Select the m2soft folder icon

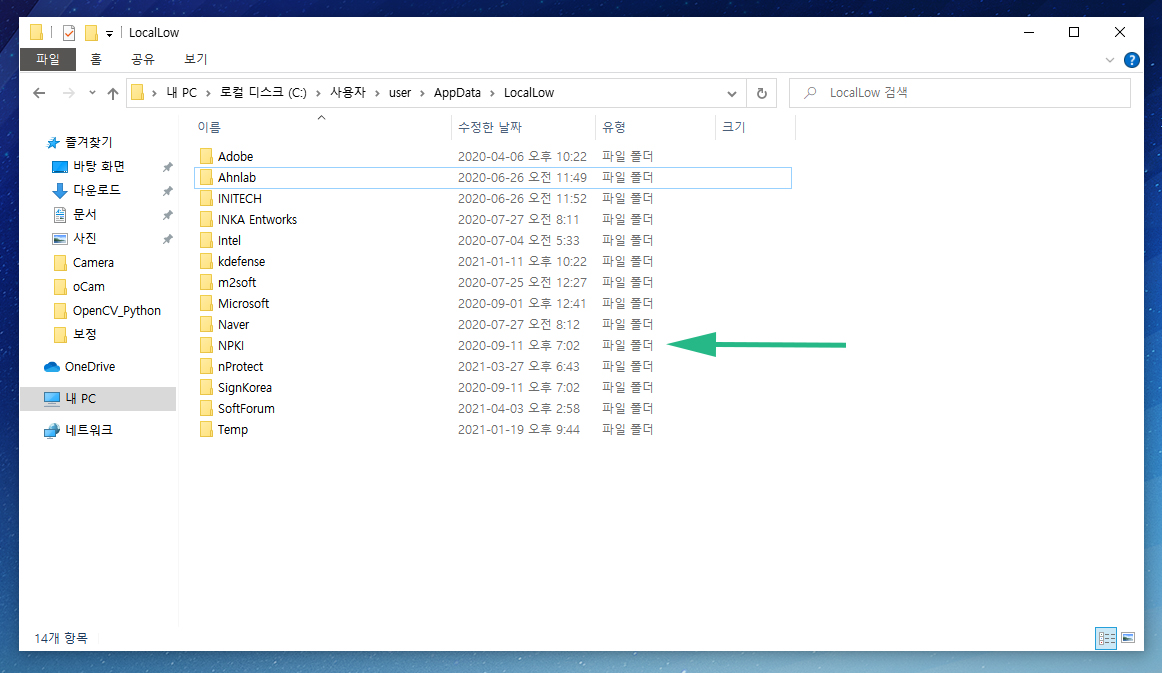tap(206, 282)
